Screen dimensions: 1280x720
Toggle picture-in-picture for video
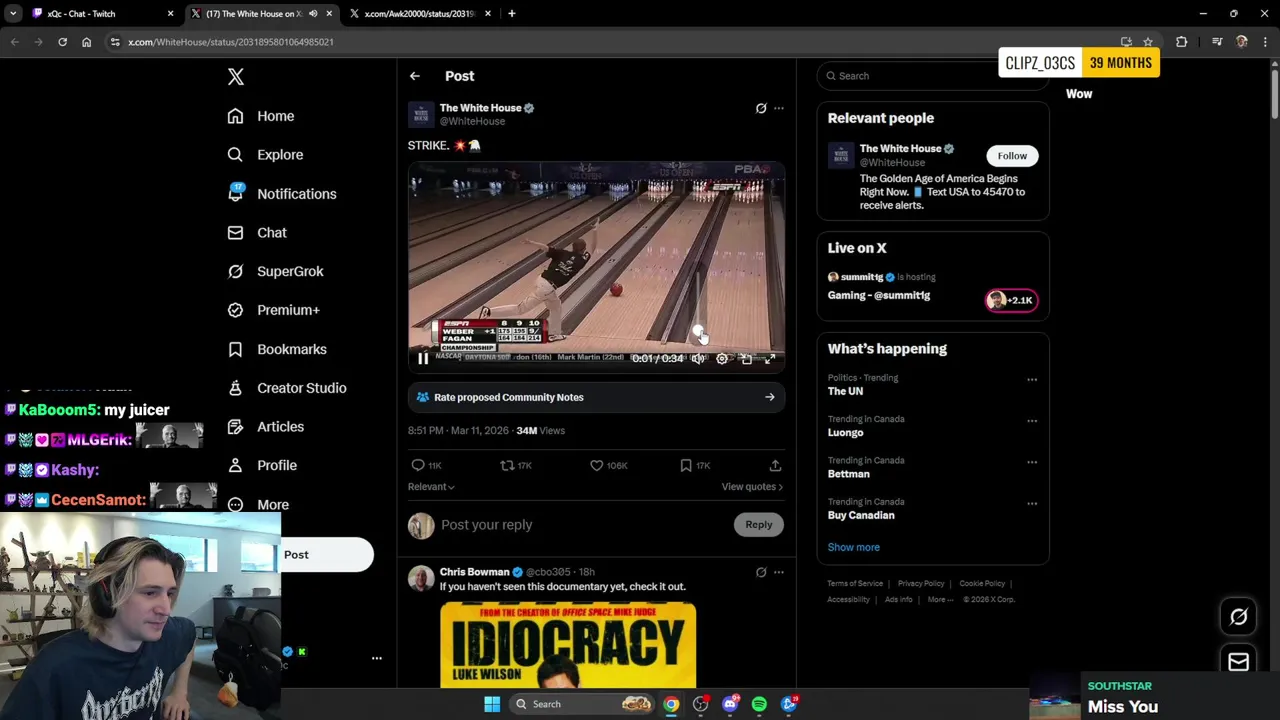click(746, 358)
